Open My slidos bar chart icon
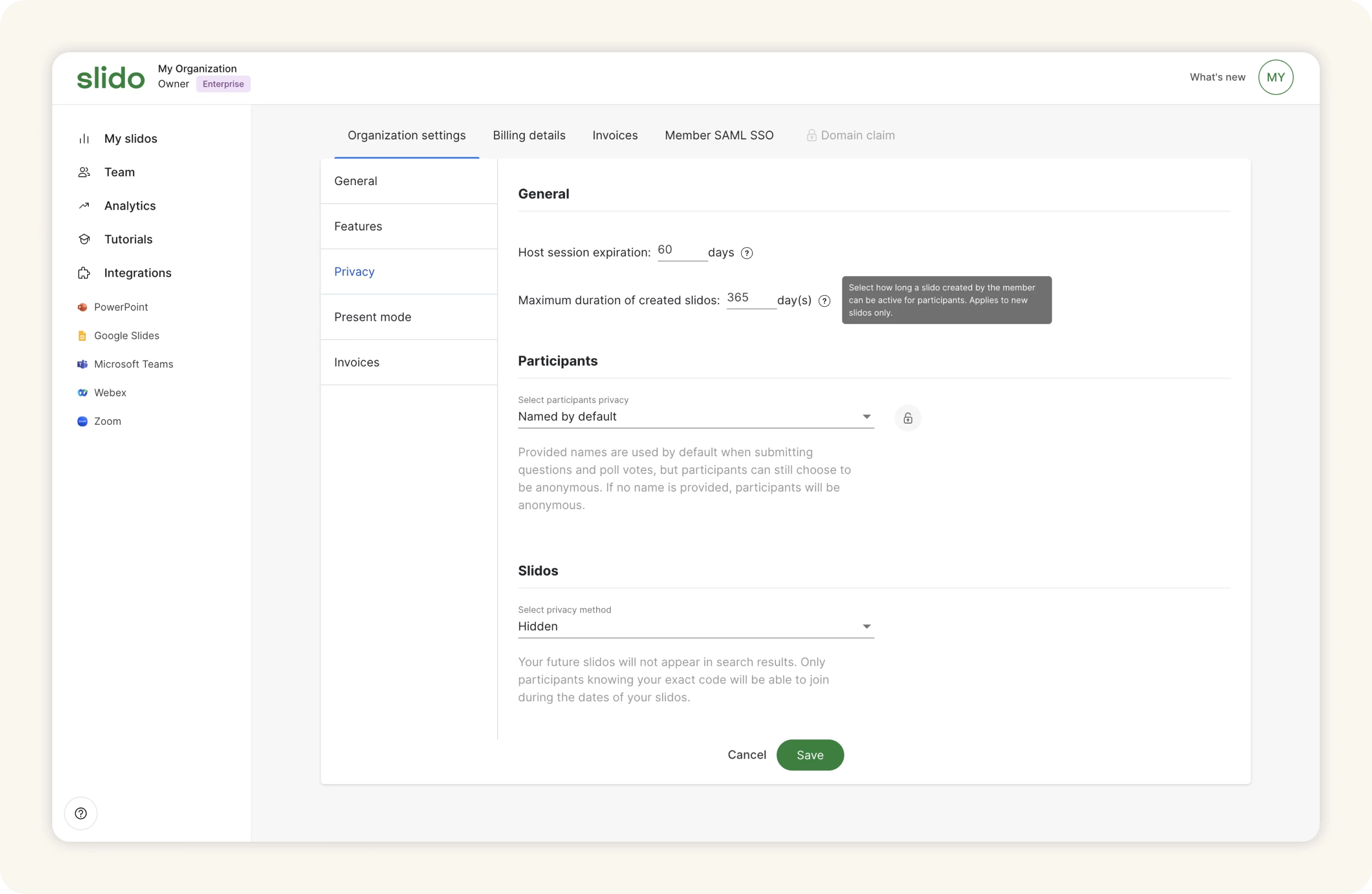This screenshot has height=894, width=1372. [x=84, y=139]
